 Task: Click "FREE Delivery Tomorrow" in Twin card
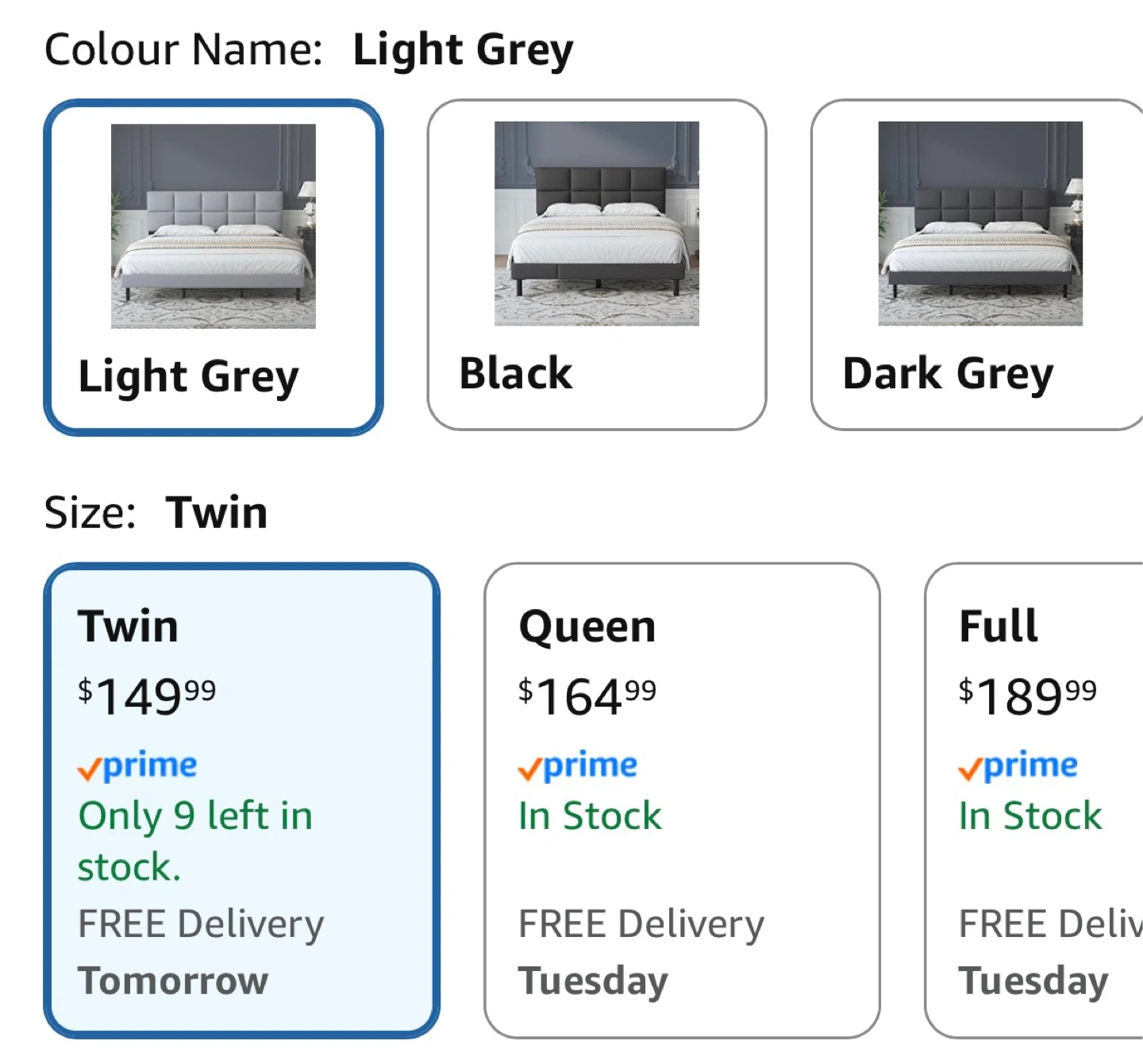(201, 952)
